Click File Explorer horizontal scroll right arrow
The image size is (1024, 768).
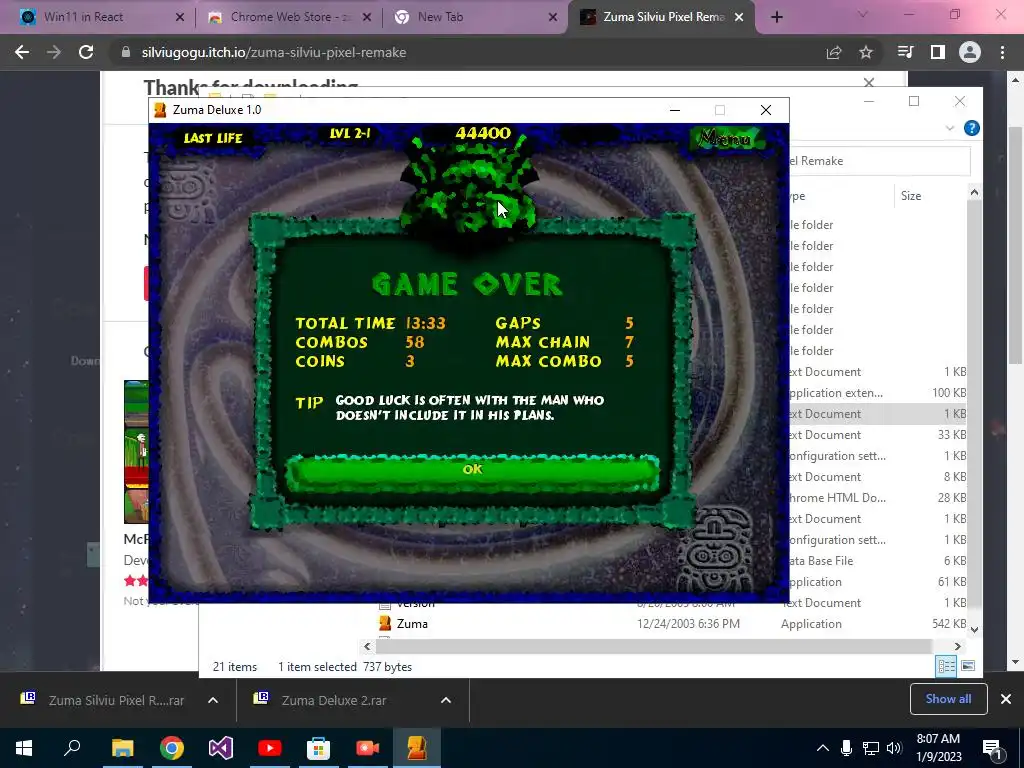pos(957,647)
